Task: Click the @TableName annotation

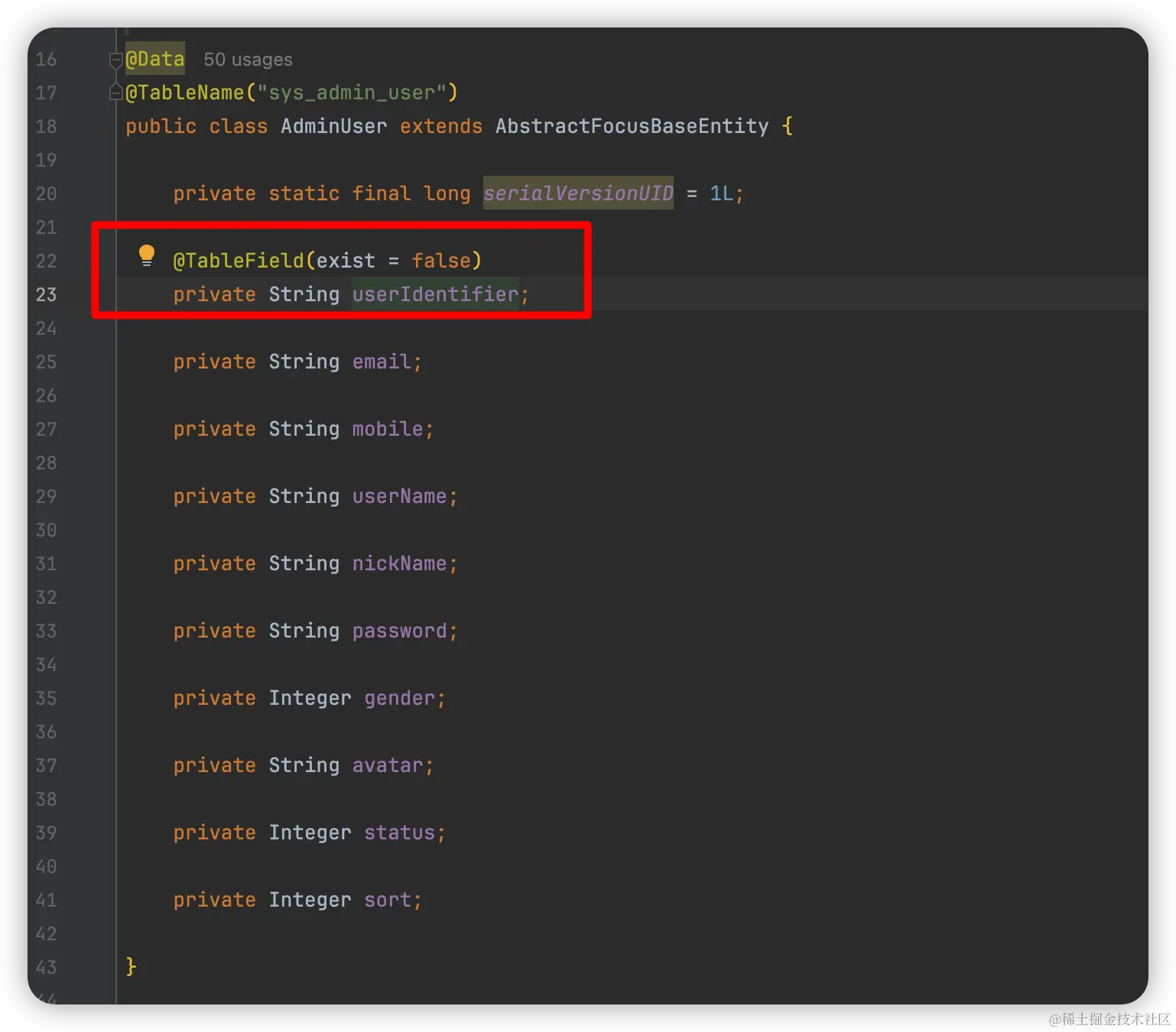Action: [184, 92]
